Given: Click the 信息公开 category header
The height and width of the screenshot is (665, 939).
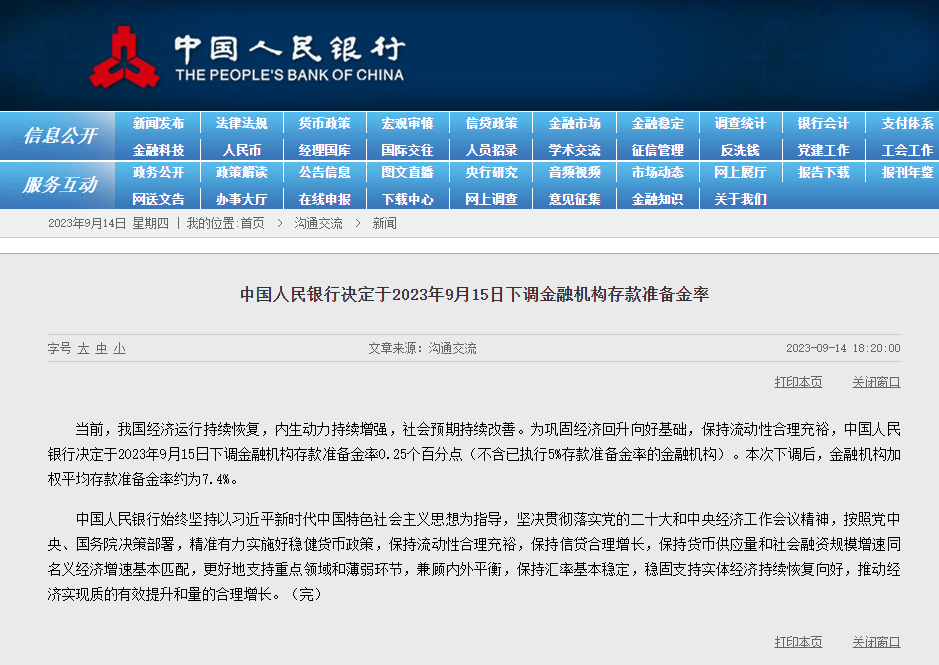Looking at the screenshot, I should [60, 135].
